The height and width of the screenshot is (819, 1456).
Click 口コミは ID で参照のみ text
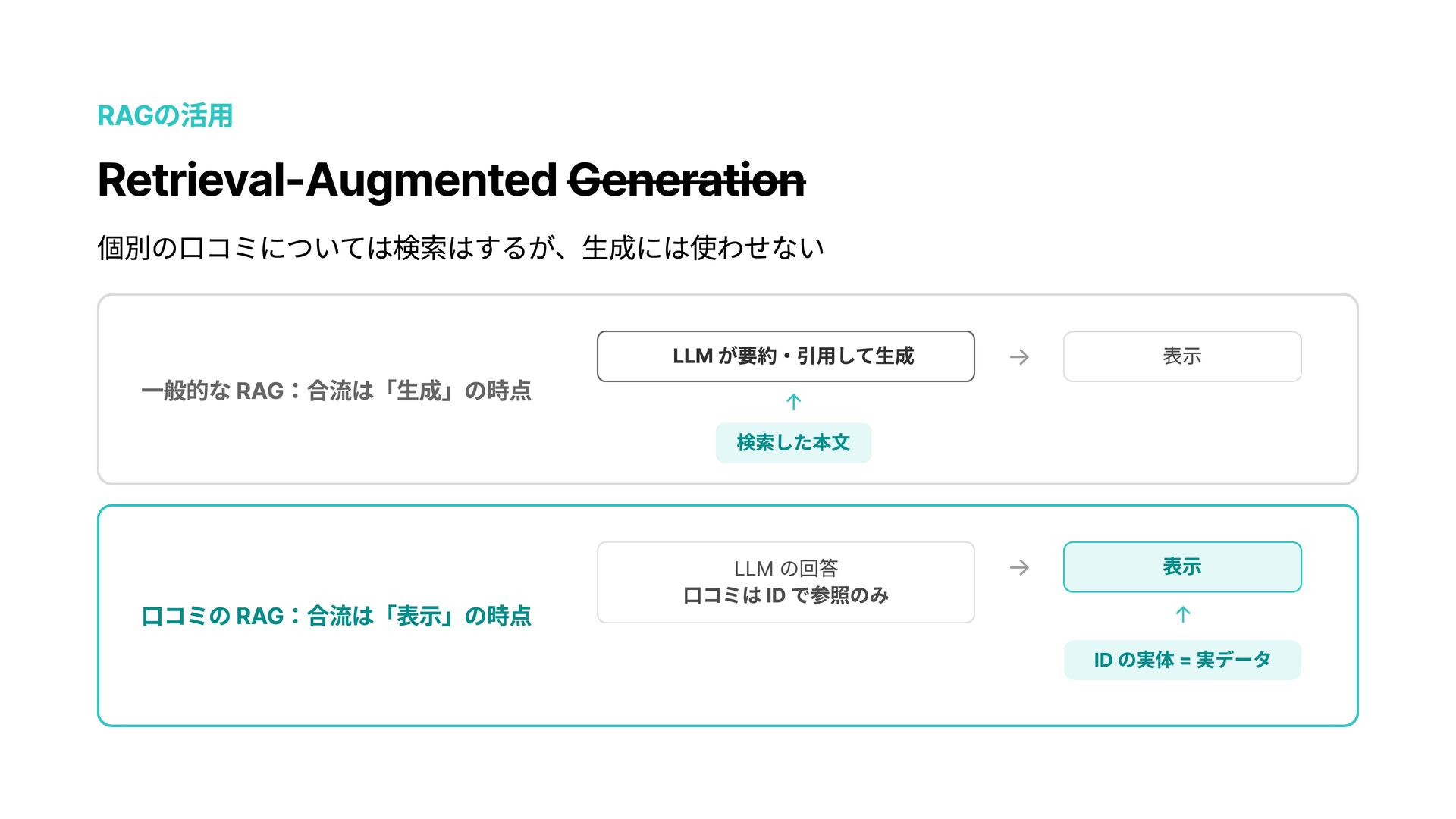click(x=786, y=596)
